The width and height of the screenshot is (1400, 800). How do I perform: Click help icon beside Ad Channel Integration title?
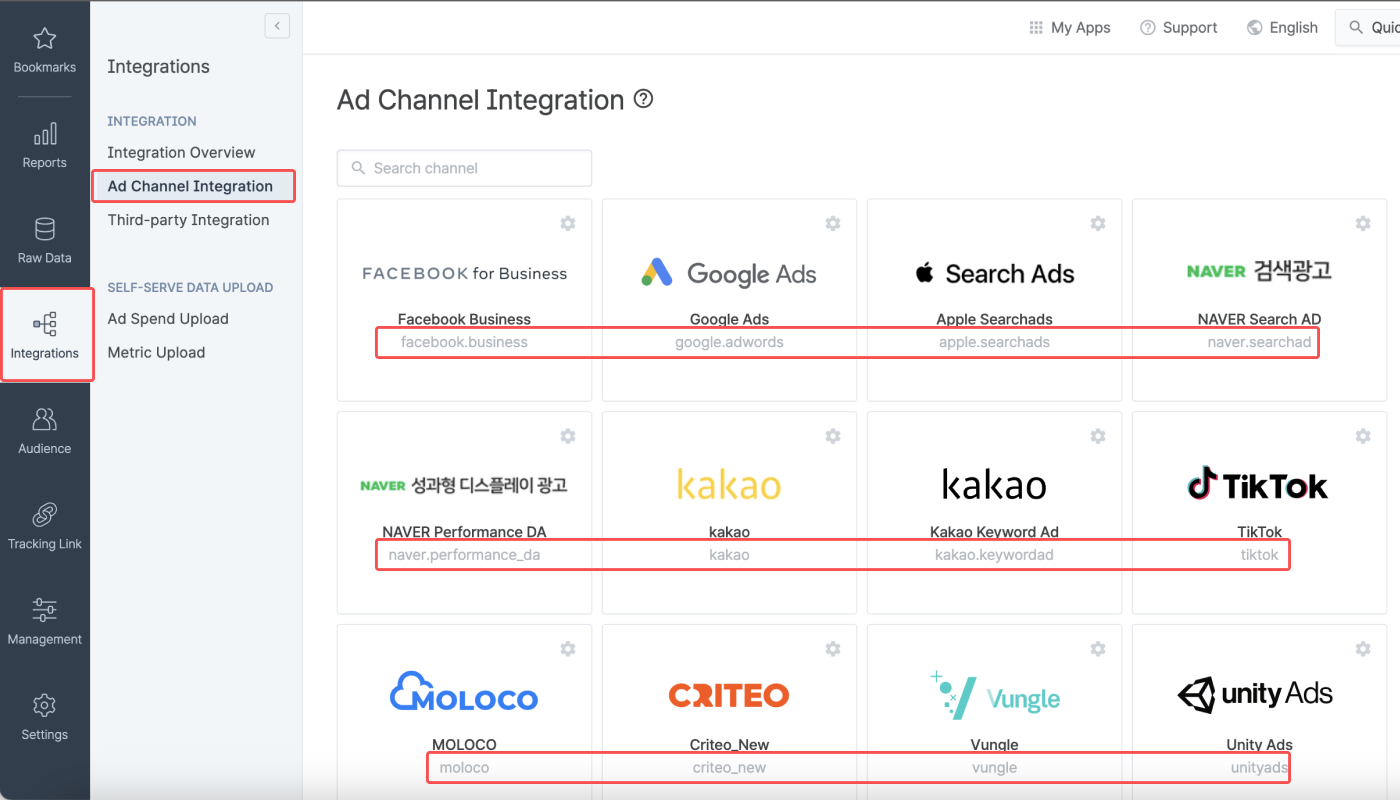click(644, 99)
